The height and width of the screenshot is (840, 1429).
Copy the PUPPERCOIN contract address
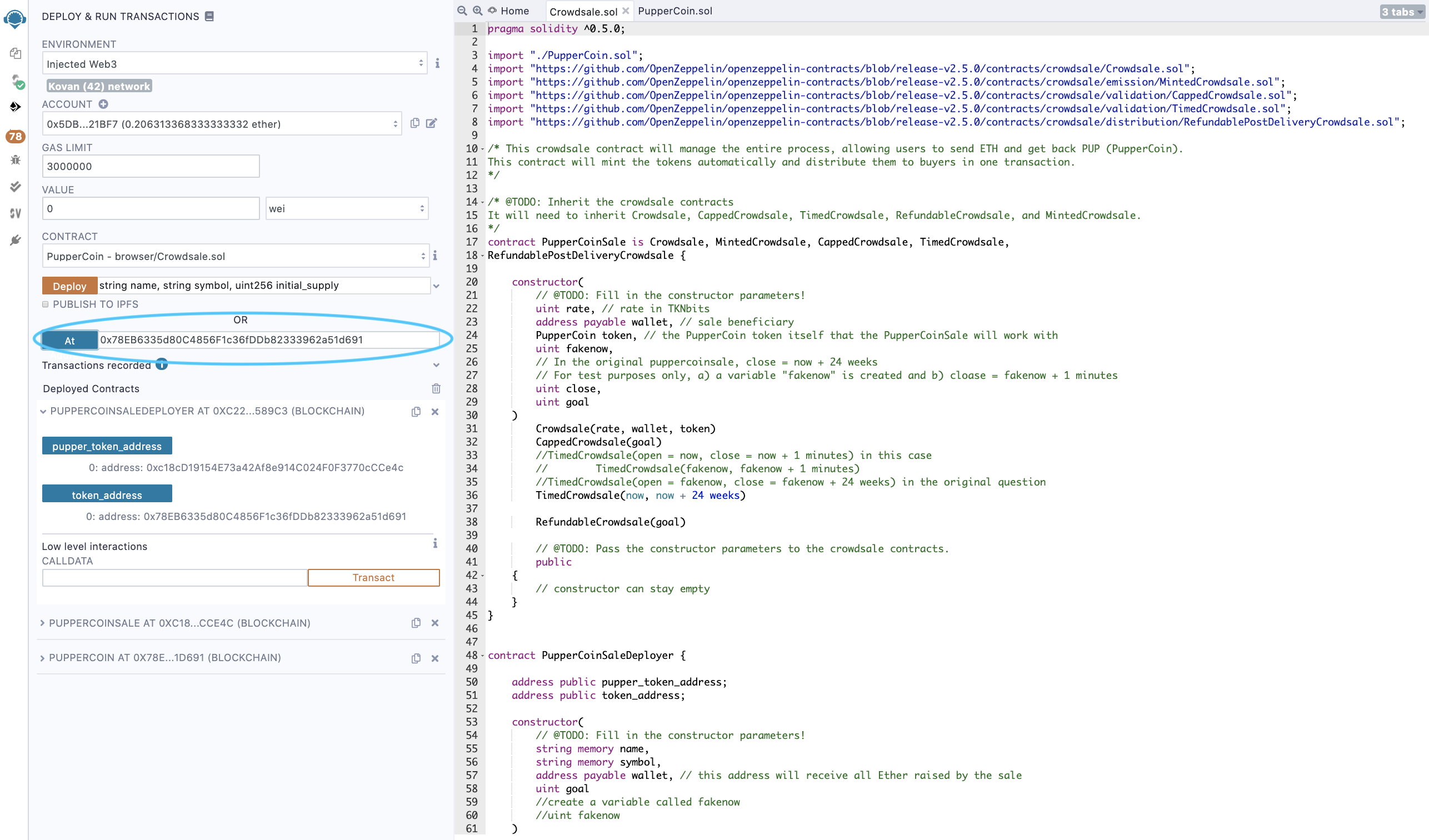416,658
